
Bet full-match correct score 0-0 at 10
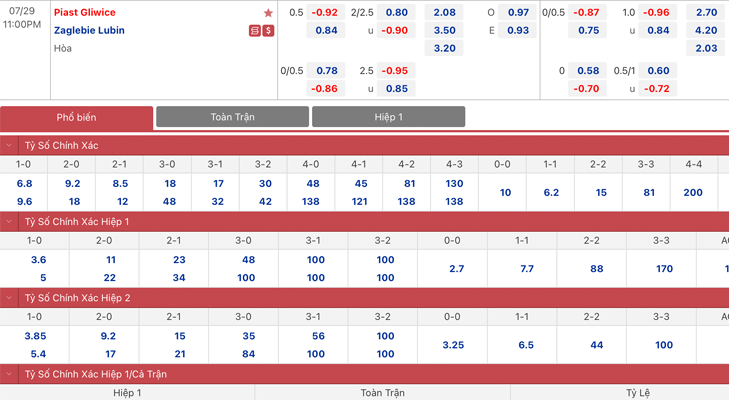click(x=505, y=193)
